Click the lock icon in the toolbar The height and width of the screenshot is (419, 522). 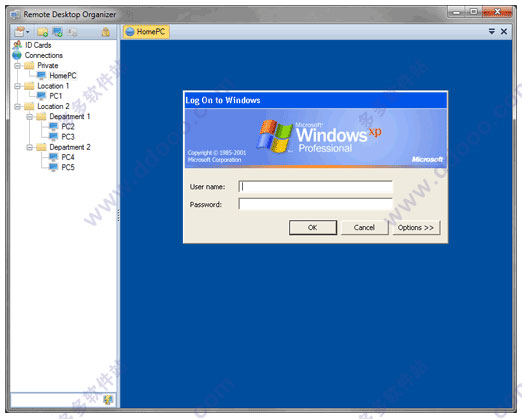[106, 32]
